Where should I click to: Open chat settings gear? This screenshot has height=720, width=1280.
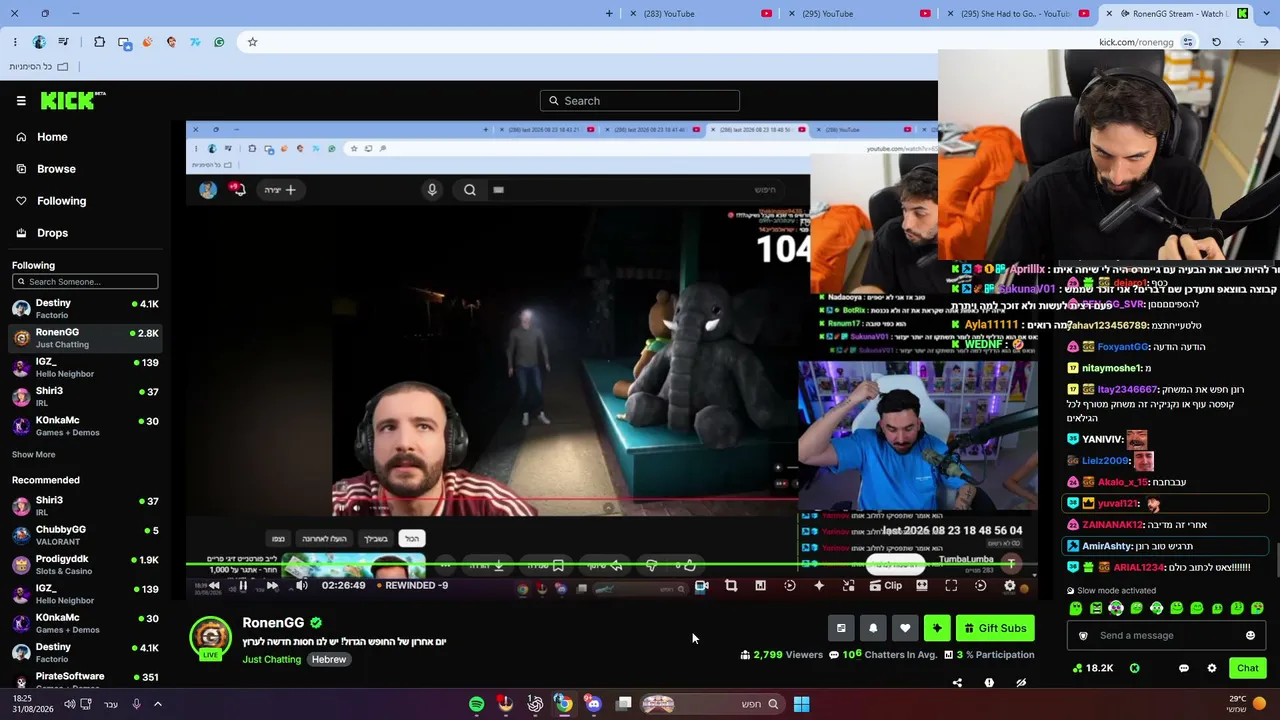(1212, 668)
